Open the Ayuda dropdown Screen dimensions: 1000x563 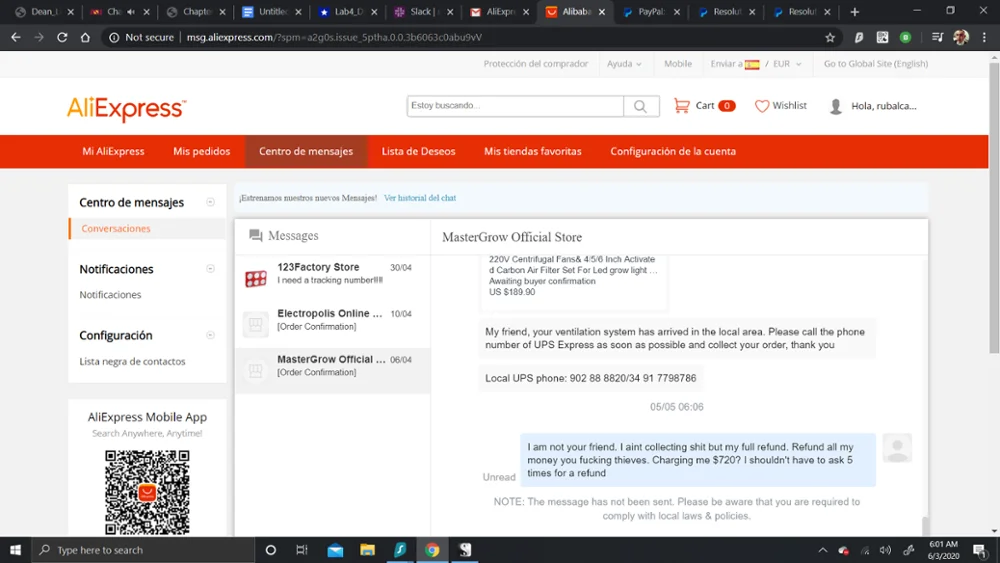[624, 64]
